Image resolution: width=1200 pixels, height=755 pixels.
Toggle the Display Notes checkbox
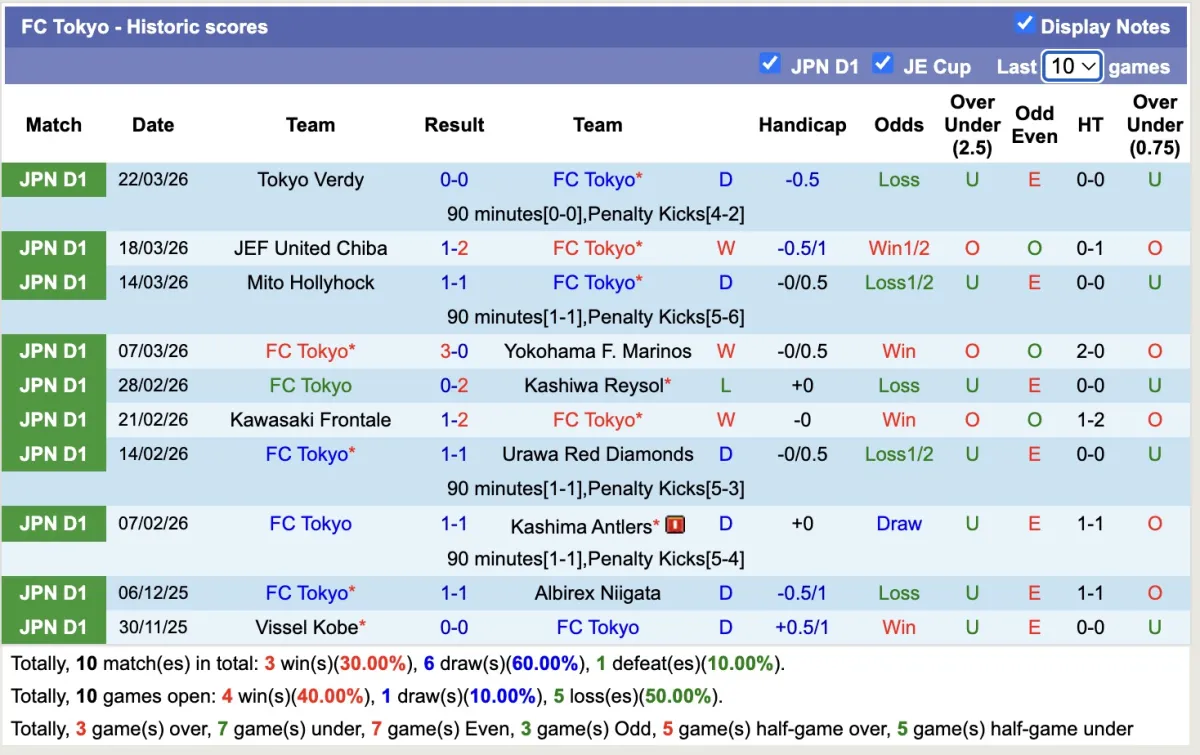pos(1024,24)
